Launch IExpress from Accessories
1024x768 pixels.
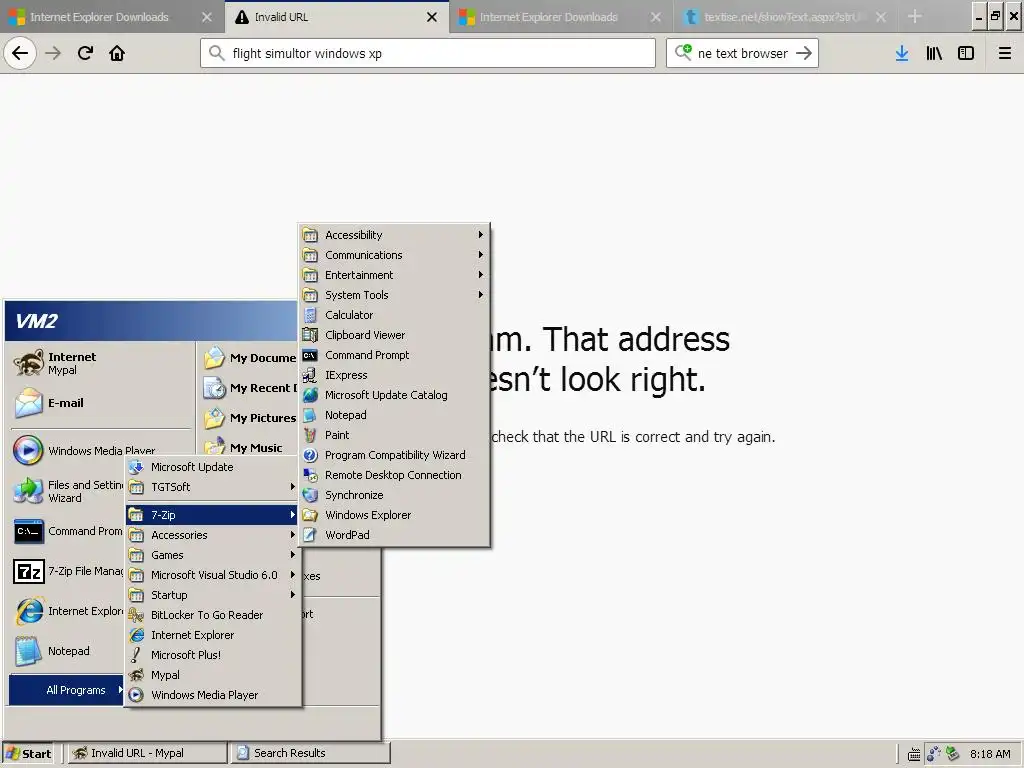[x=394, y=375]
